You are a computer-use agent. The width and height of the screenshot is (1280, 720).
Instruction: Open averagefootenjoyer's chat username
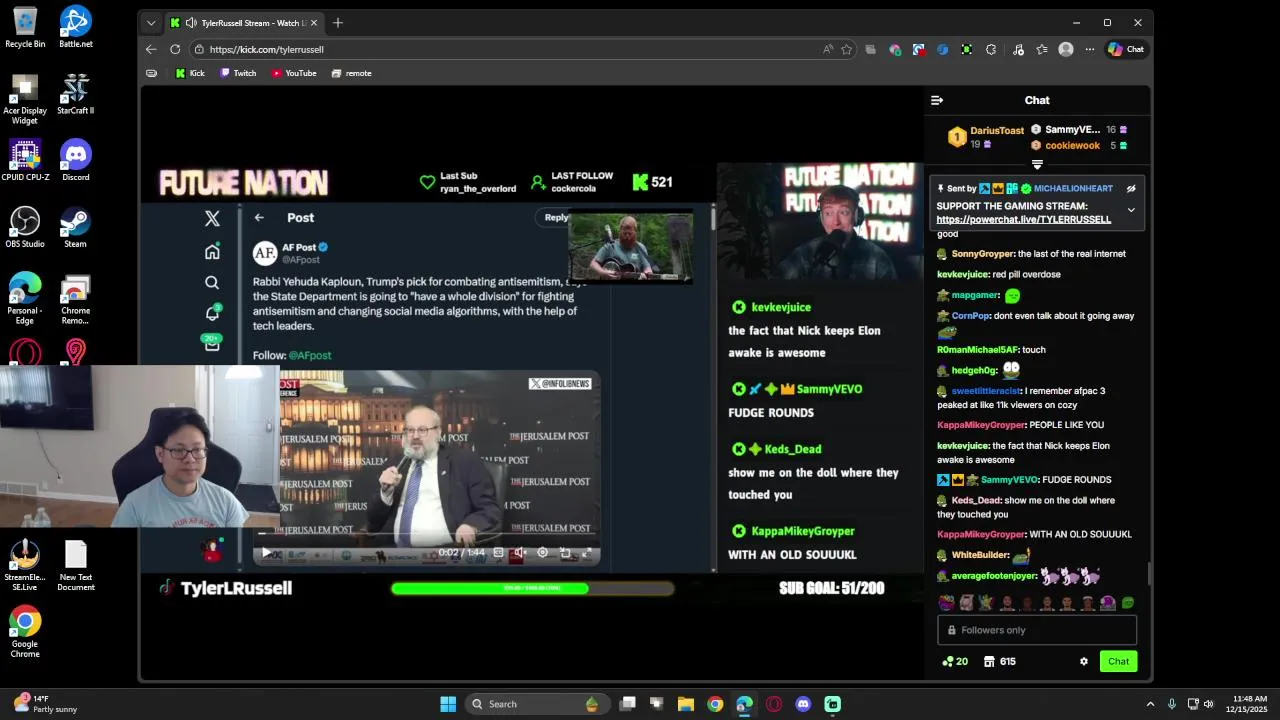click(x=994, y=576)
